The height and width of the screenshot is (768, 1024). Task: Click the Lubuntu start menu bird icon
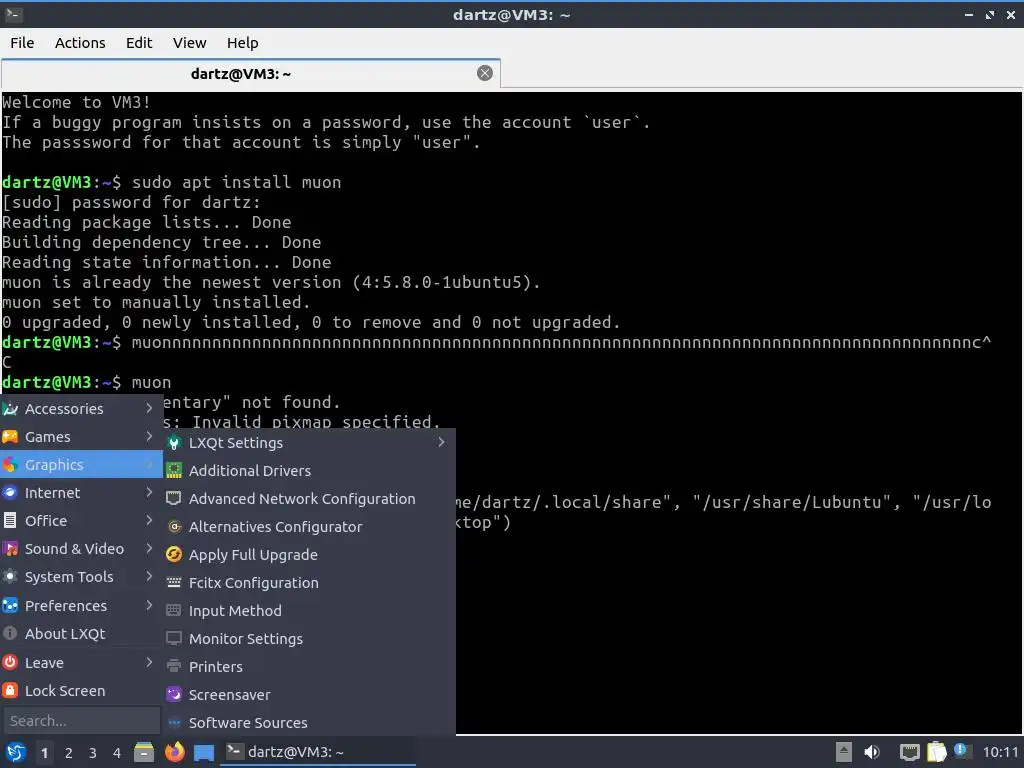(x=16, y=752)
